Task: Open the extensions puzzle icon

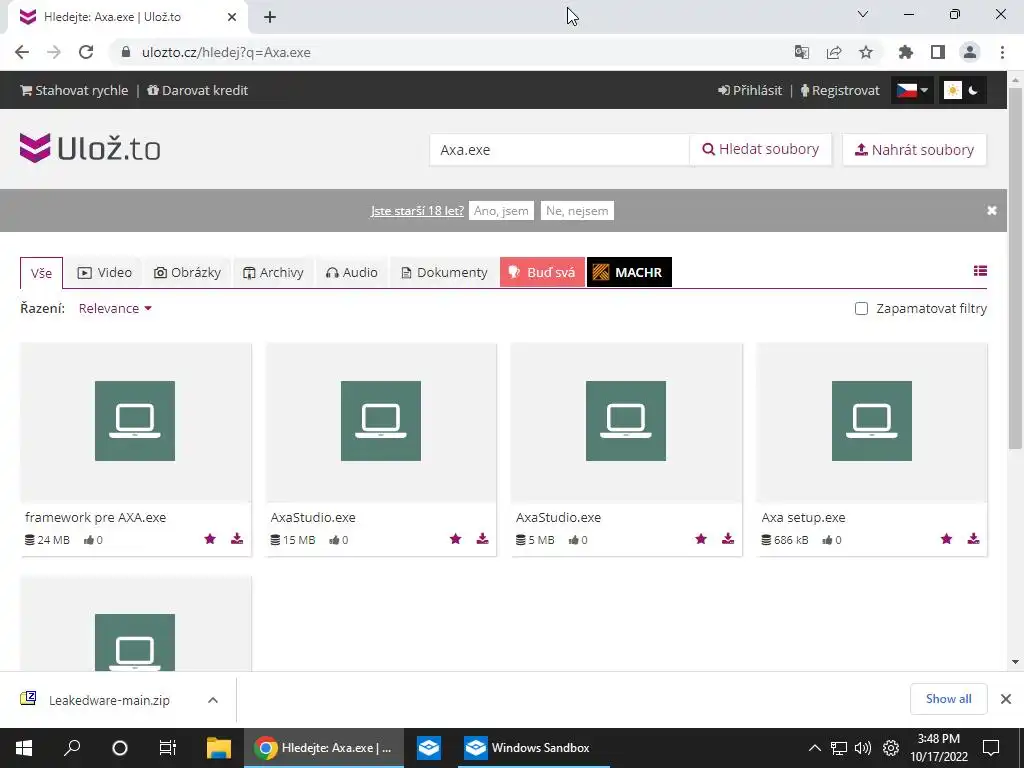Action: pyautogui.click(x=906, y=52)
